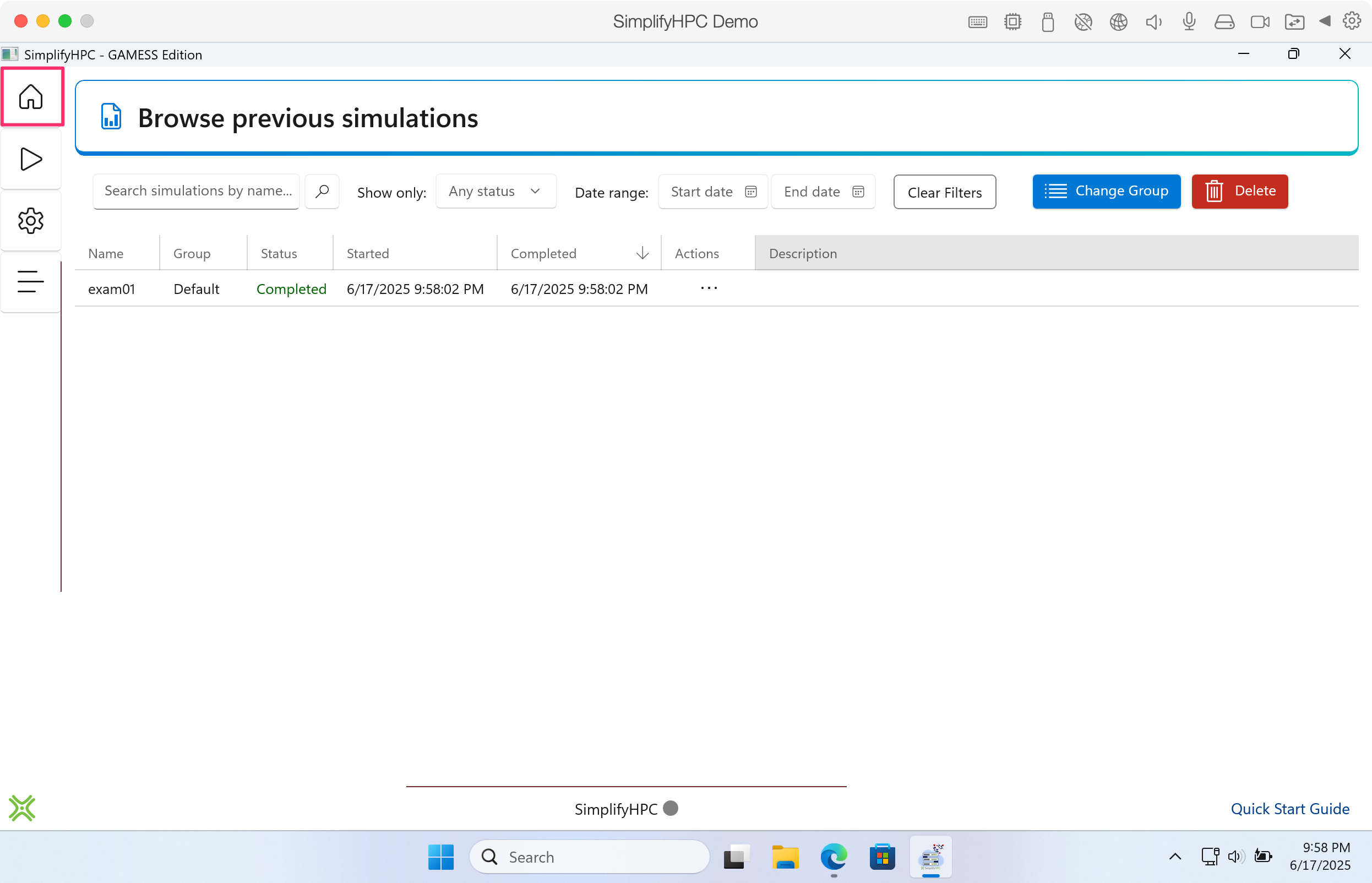Click the green SimplifyHPC logo icon
The height and width of the screenshot is (883, 1372).
[x=22, y=808]
